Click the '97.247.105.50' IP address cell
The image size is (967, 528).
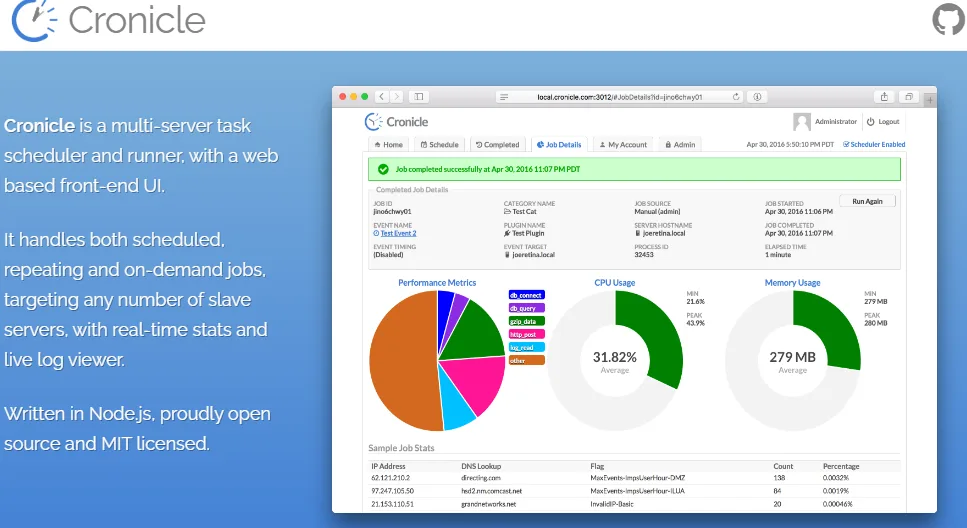pos(392,491)
